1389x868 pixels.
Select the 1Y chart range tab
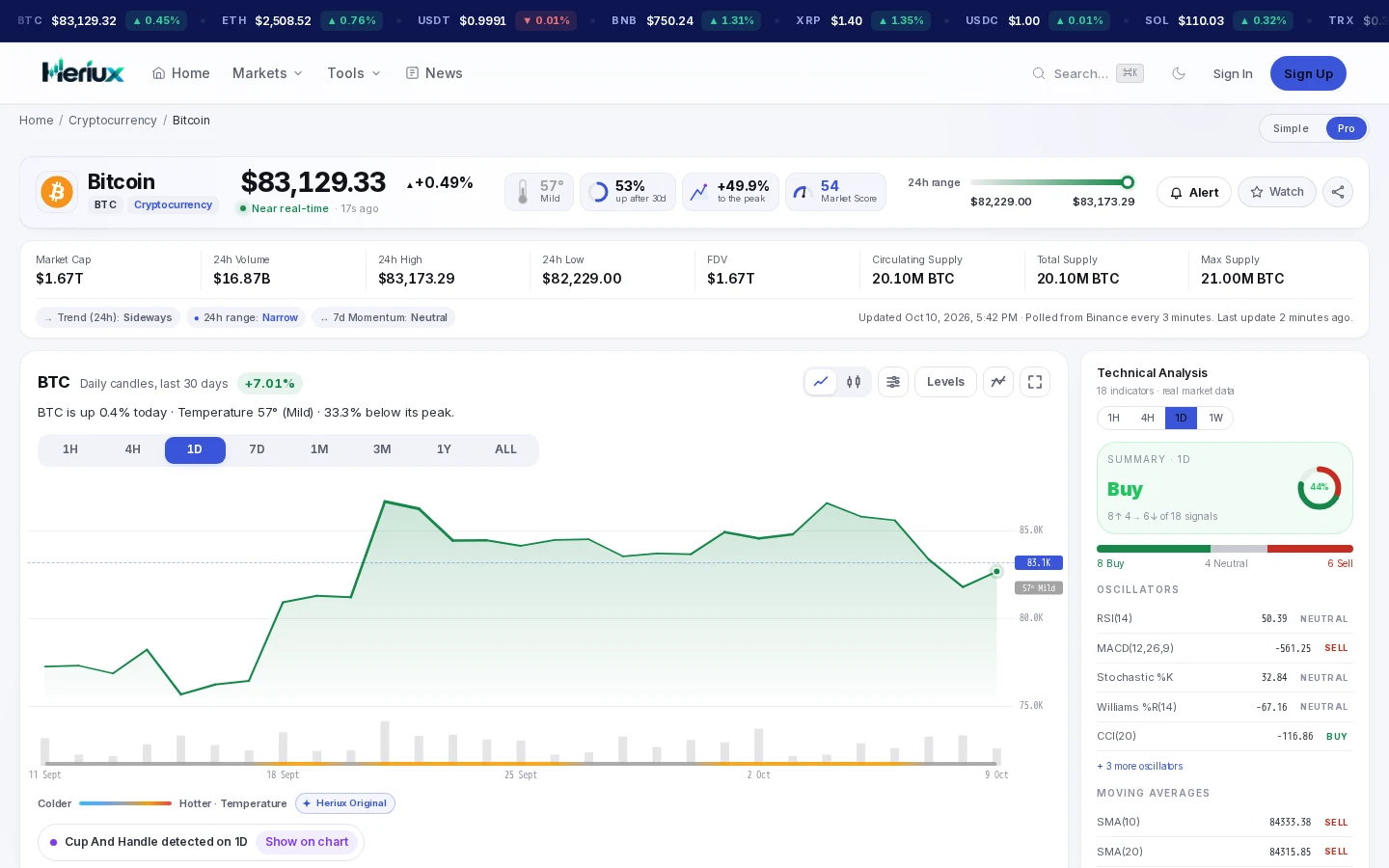pos(444,450)
